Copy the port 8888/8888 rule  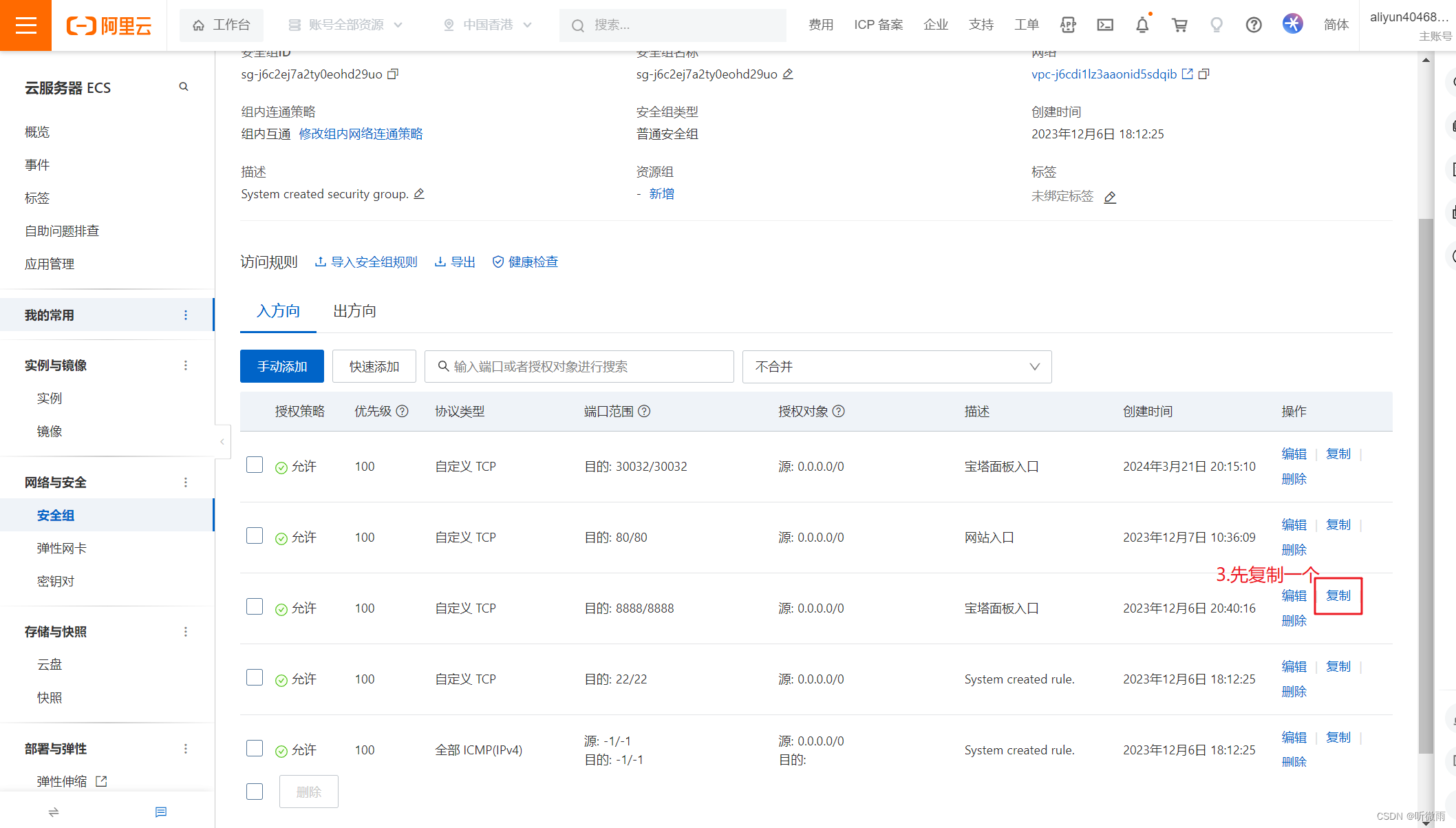click(x=1338, y=596)
